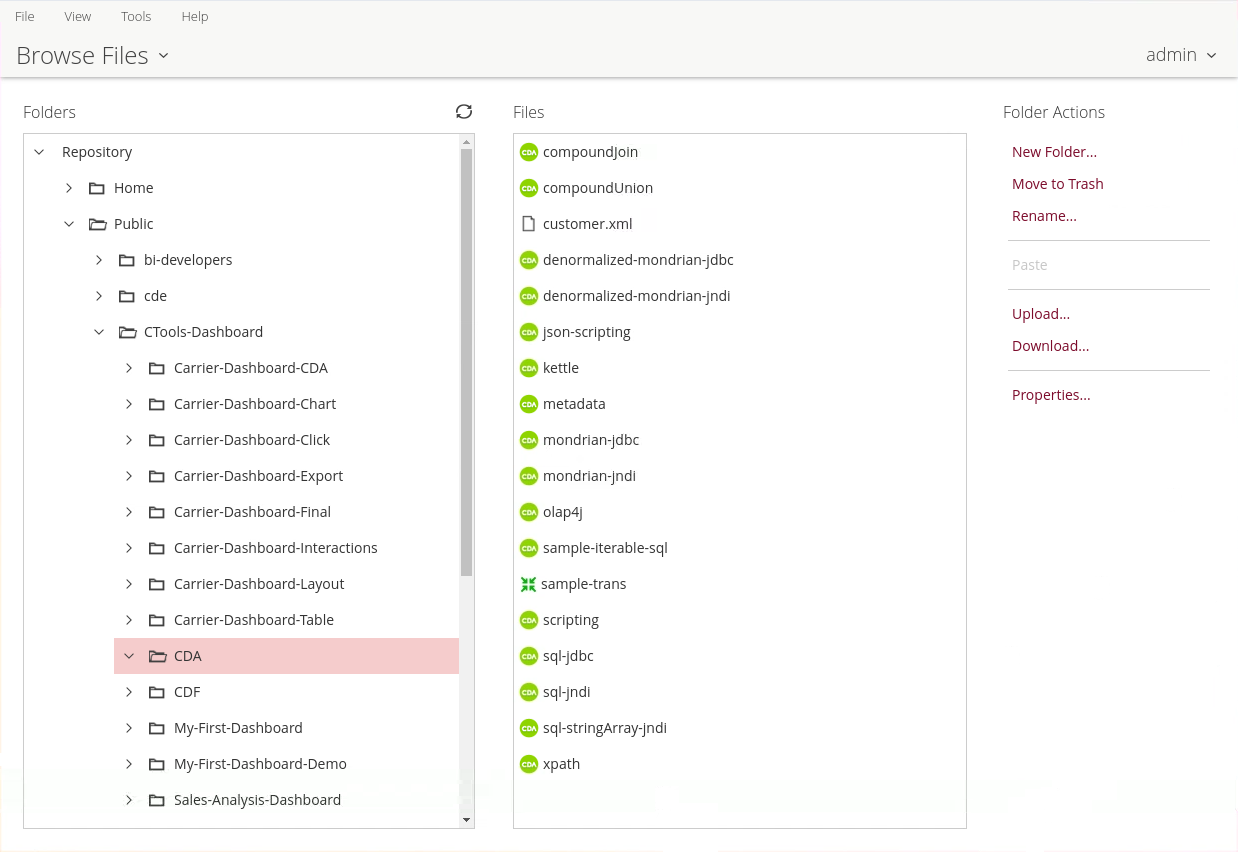Click the Move to Trash action
1238x852 pixels.
pos(1057,184)
